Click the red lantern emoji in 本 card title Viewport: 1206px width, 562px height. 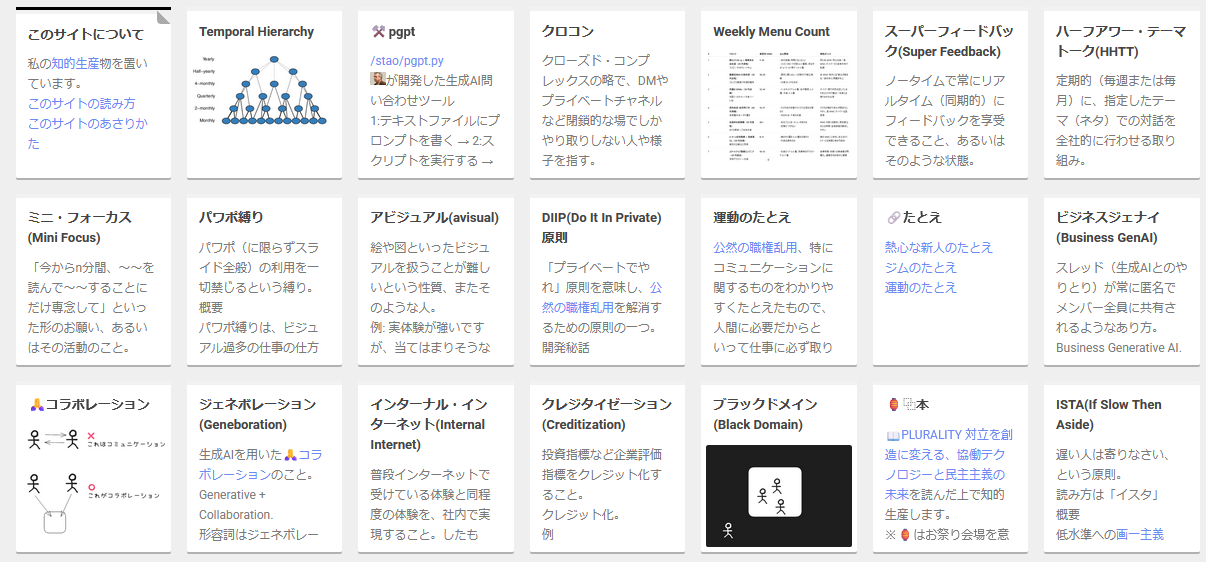[x=893, y=405]
